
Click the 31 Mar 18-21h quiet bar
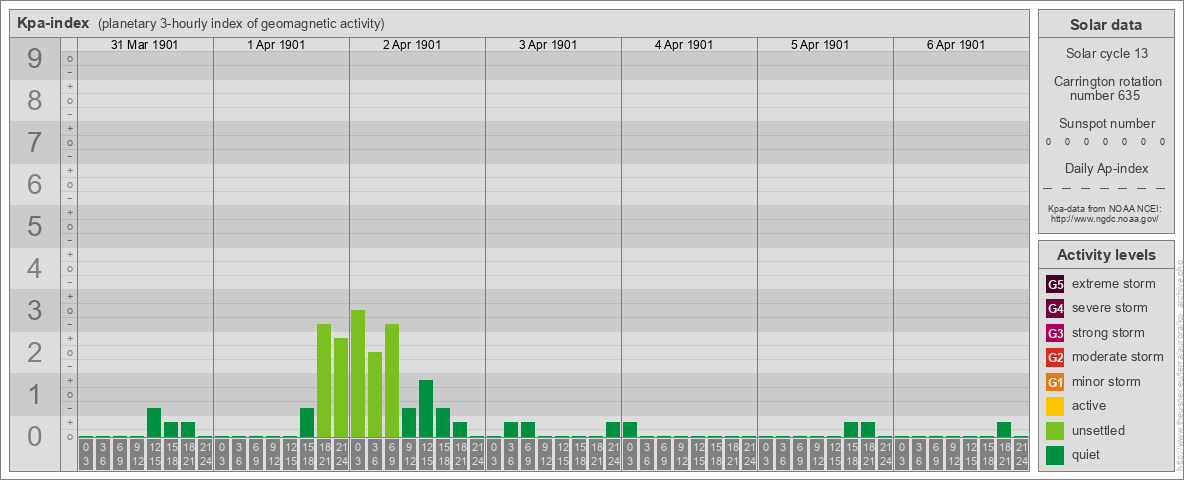(x=188, y=430)
